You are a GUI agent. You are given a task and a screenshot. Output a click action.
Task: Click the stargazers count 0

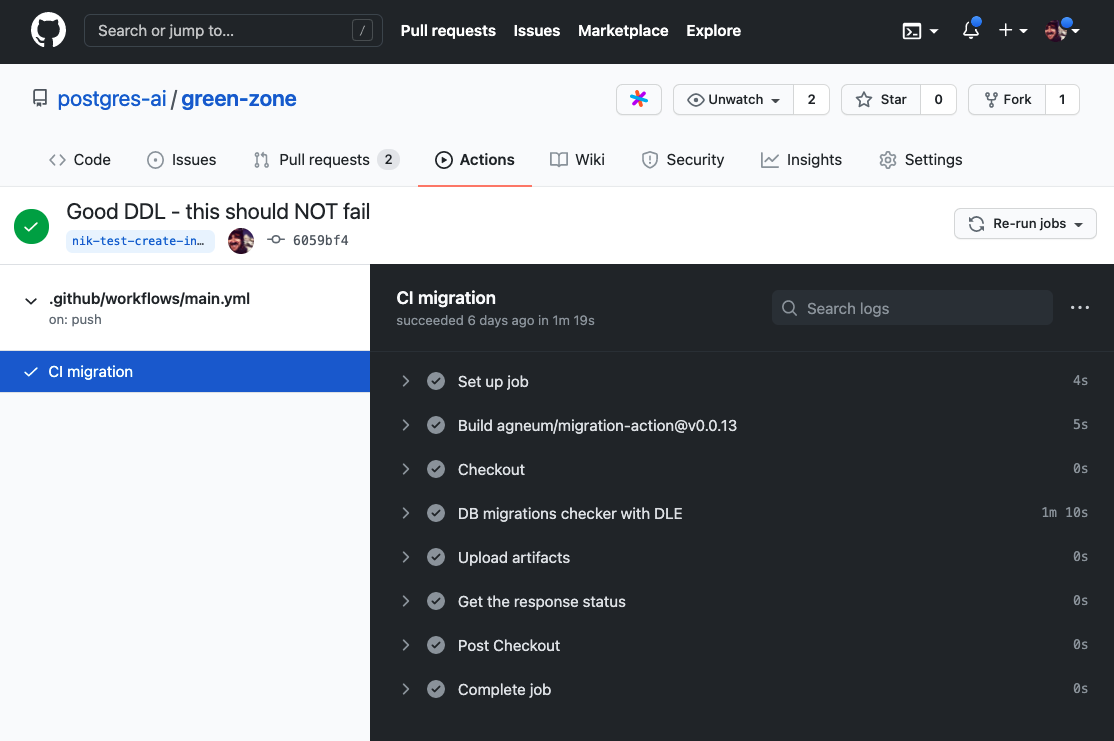tap(939, 99)
